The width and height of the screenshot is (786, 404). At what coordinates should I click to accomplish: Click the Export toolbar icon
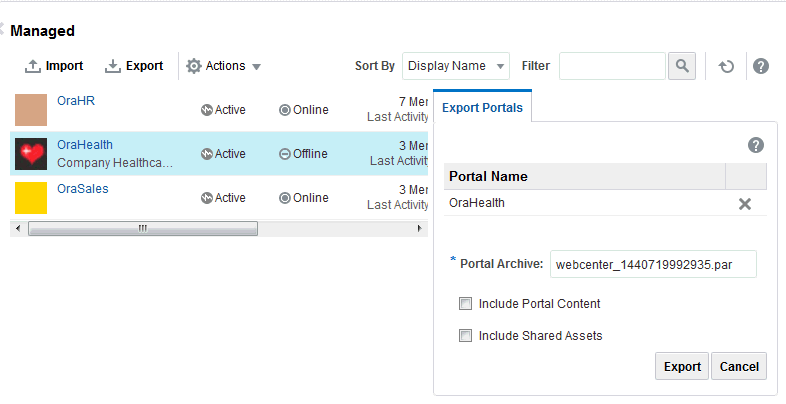113,66
